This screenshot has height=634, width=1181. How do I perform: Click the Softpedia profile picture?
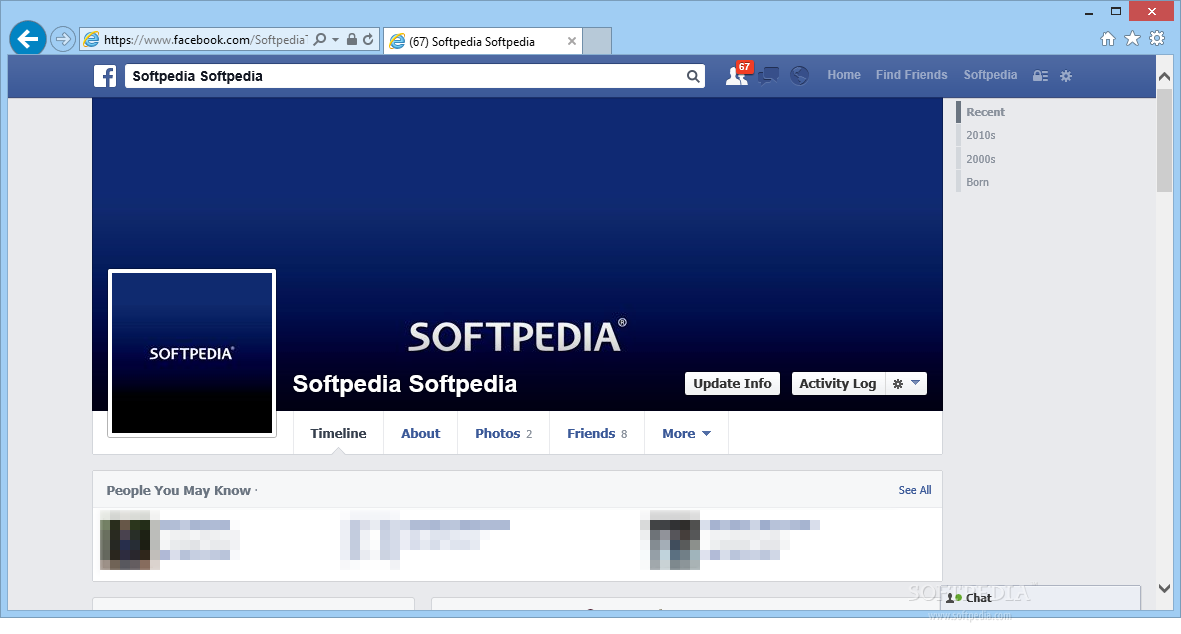click(192, 353)
